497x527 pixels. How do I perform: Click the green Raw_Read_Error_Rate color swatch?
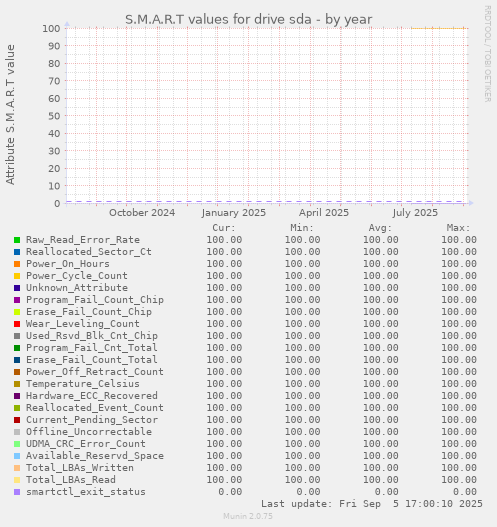(x=17, y=240)
